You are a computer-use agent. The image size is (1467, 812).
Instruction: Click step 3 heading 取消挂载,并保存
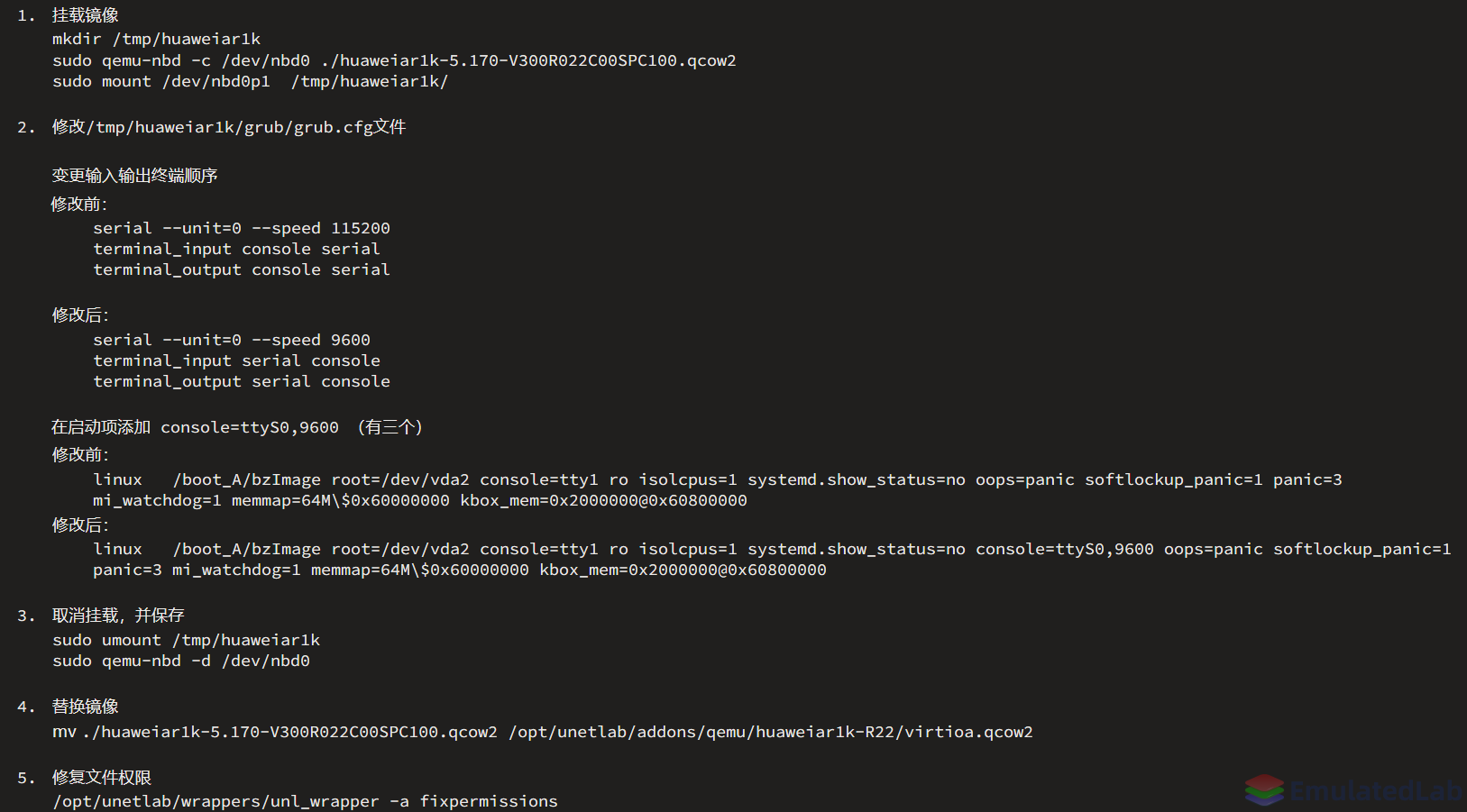click(118, 616)
